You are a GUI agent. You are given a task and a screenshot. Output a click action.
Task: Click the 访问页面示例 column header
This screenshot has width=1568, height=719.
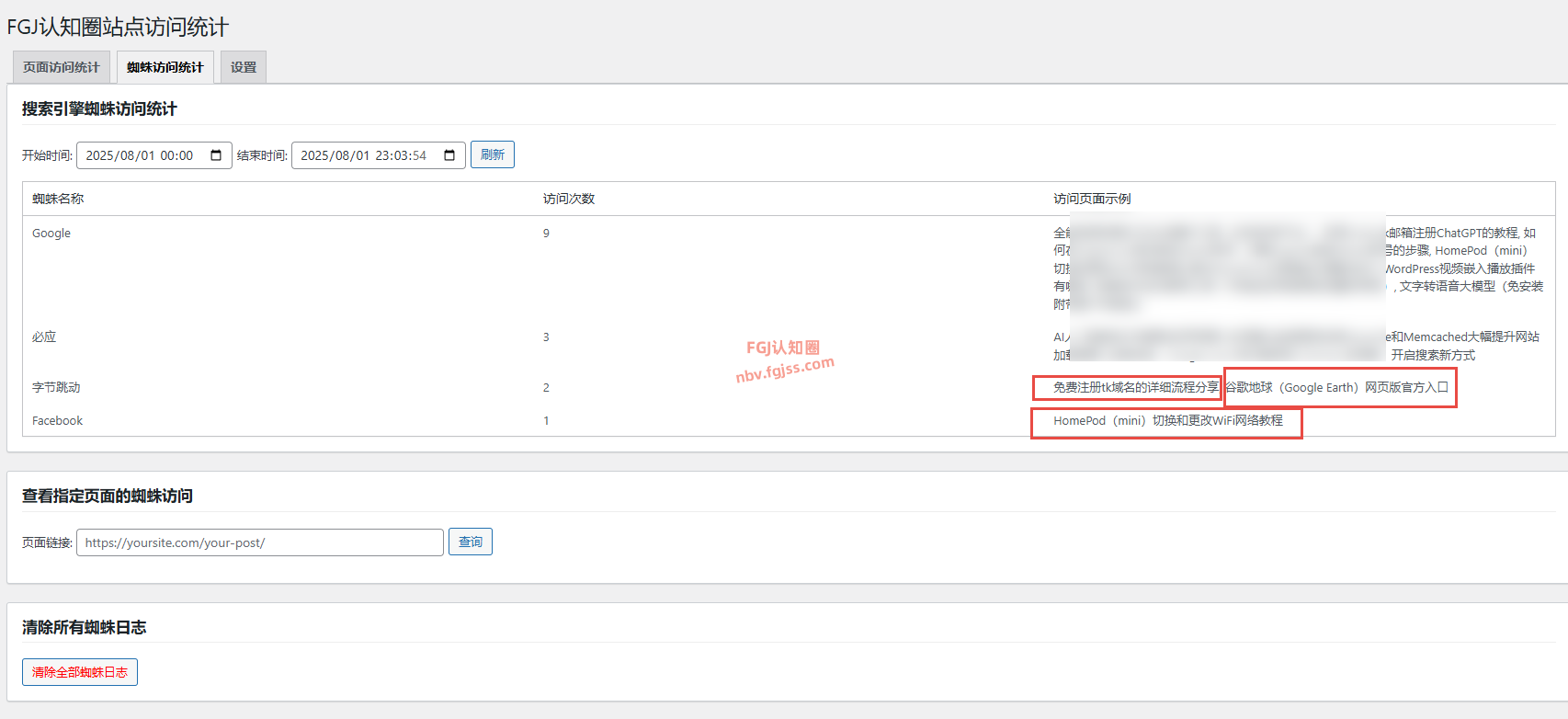tap(1092, 199)
